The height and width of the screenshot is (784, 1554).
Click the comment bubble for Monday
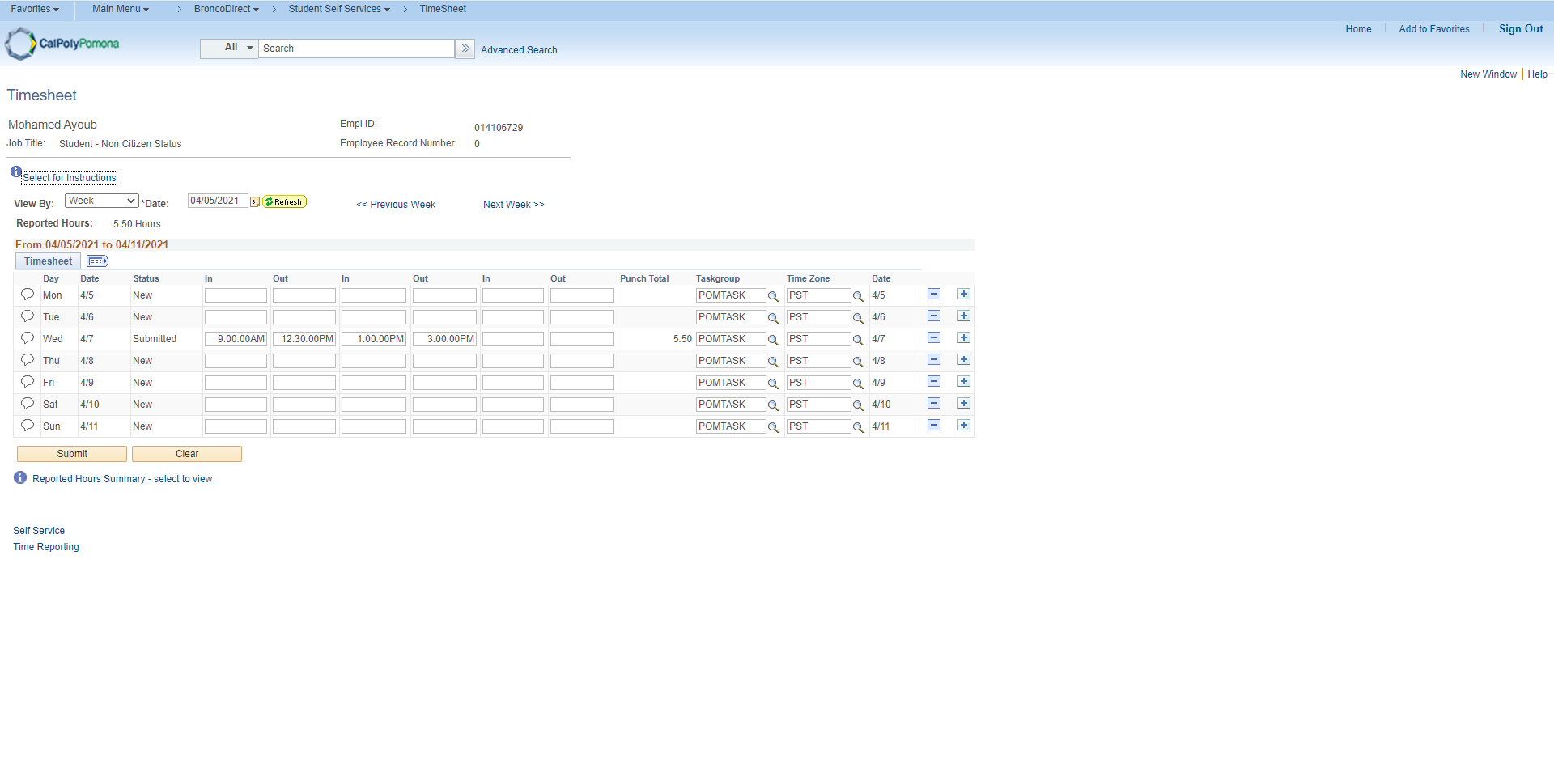(28, 295)
